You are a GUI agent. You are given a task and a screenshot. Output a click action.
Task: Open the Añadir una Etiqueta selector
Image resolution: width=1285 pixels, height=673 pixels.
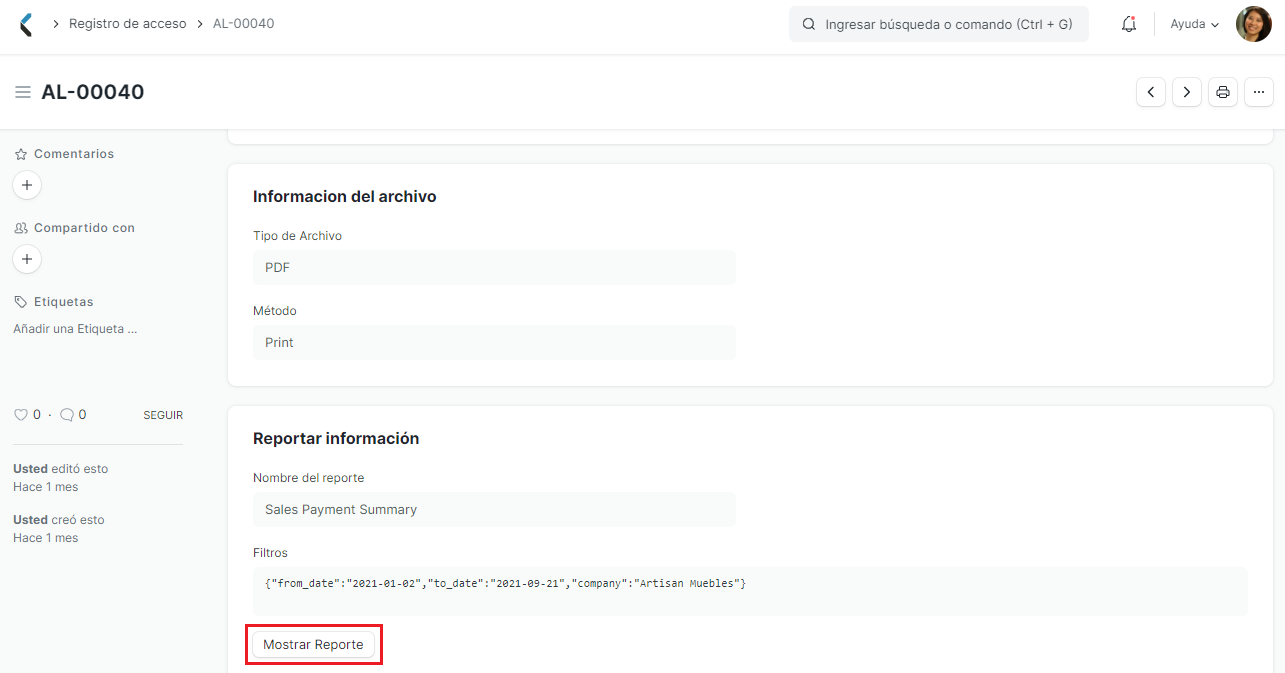click(75, 328)
